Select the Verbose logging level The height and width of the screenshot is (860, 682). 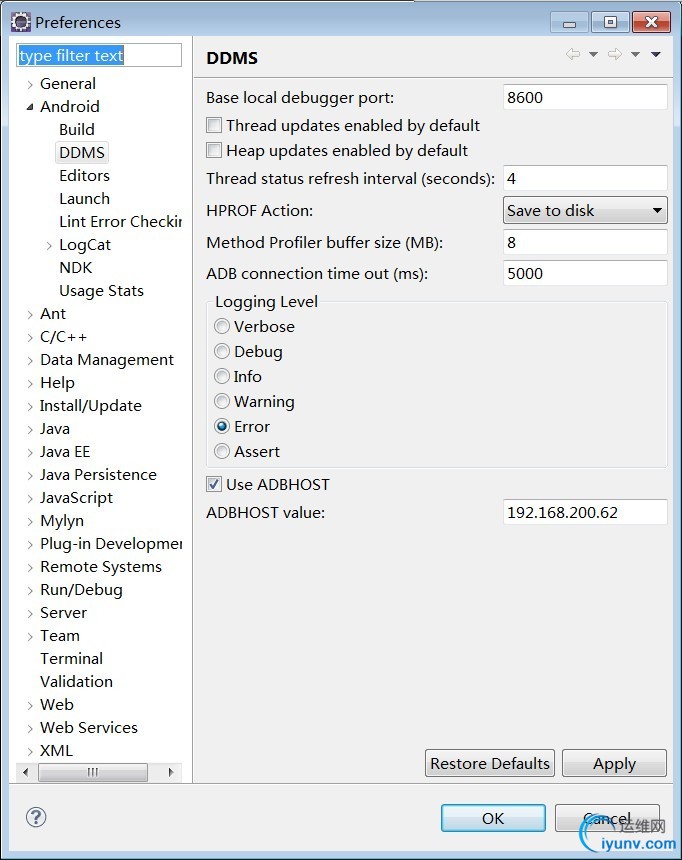(x=222, y=326)
